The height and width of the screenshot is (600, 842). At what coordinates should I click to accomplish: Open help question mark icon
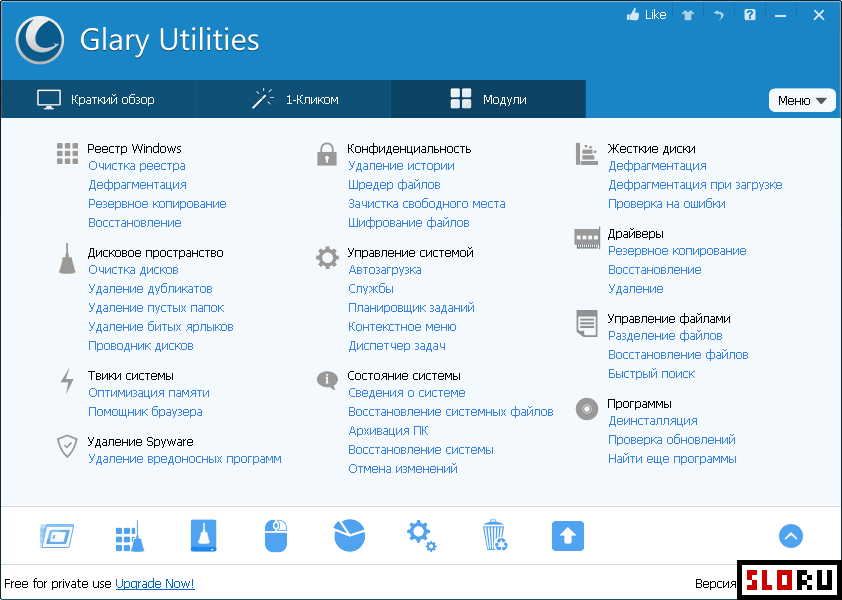pyautogui.click(x=750, y=15)
